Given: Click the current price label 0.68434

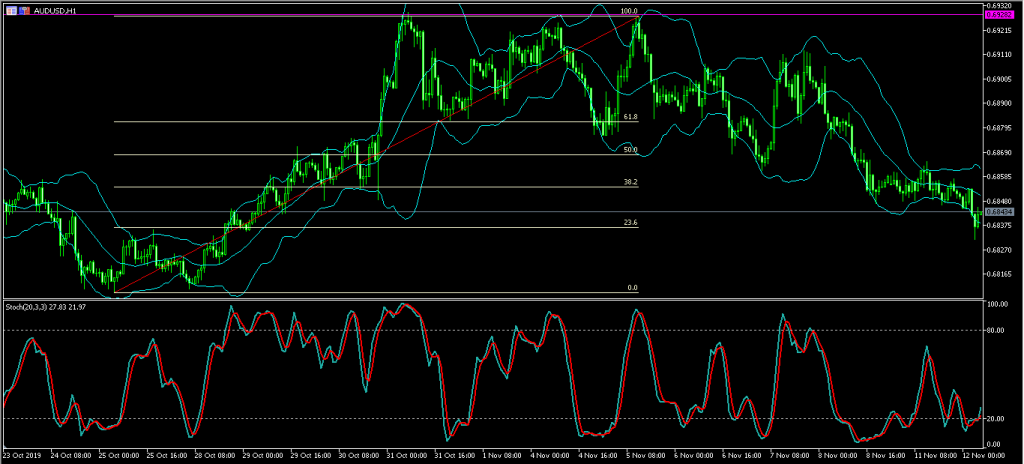Looking at the screenshot, I should (x=1000, y=212).
